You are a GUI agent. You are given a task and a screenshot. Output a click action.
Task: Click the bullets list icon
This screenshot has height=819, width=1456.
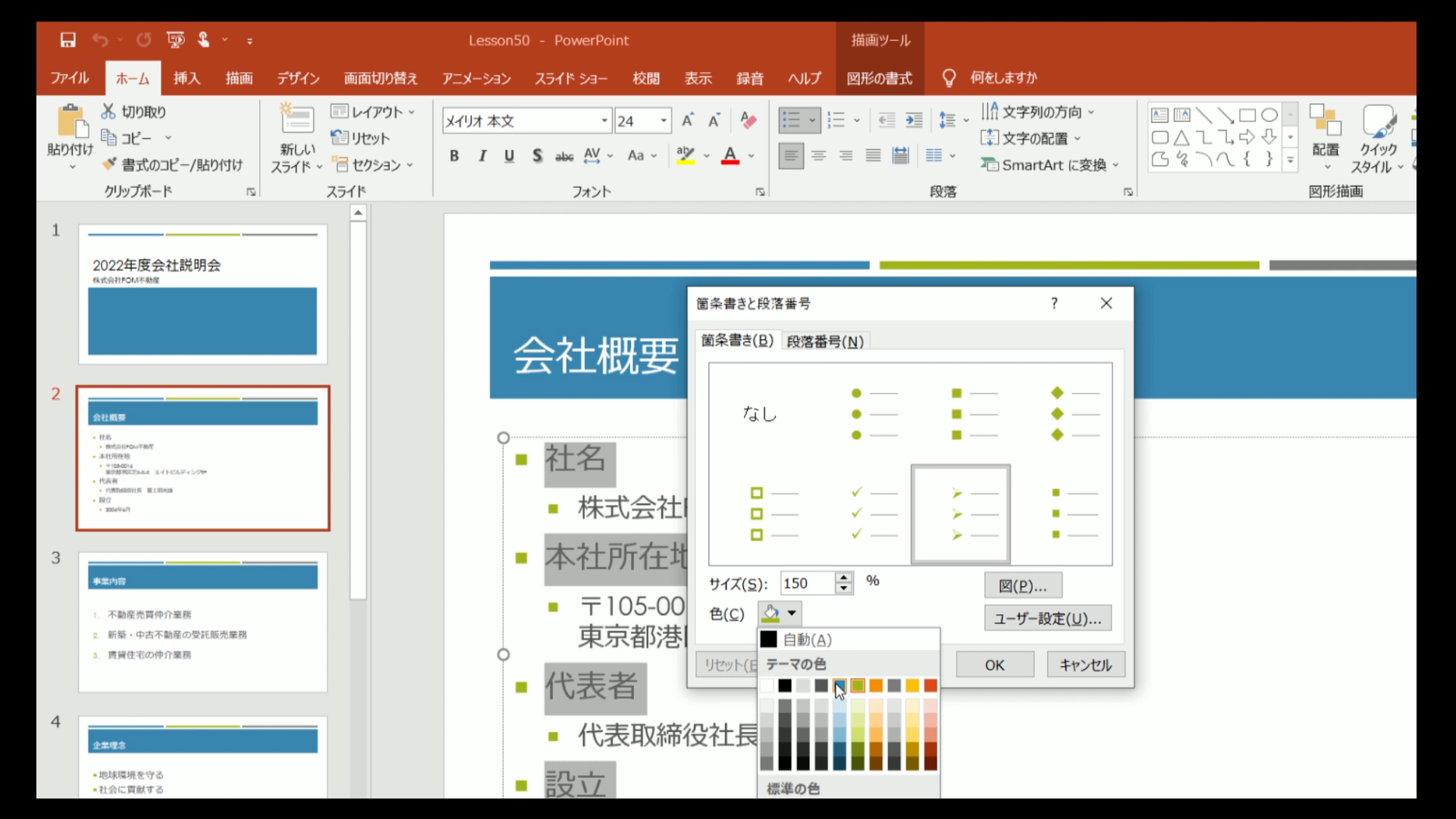click(x=791, y=120)
